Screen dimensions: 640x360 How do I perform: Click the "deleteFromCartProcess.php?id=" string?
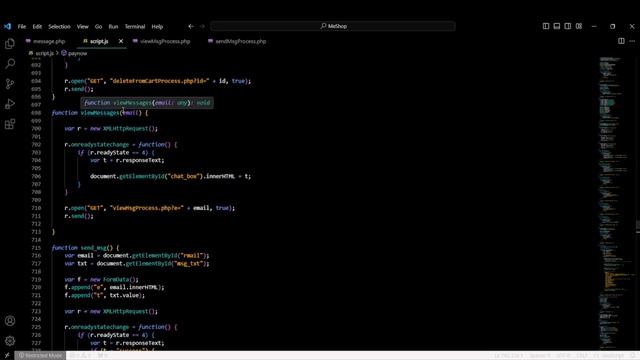[160, 81]
